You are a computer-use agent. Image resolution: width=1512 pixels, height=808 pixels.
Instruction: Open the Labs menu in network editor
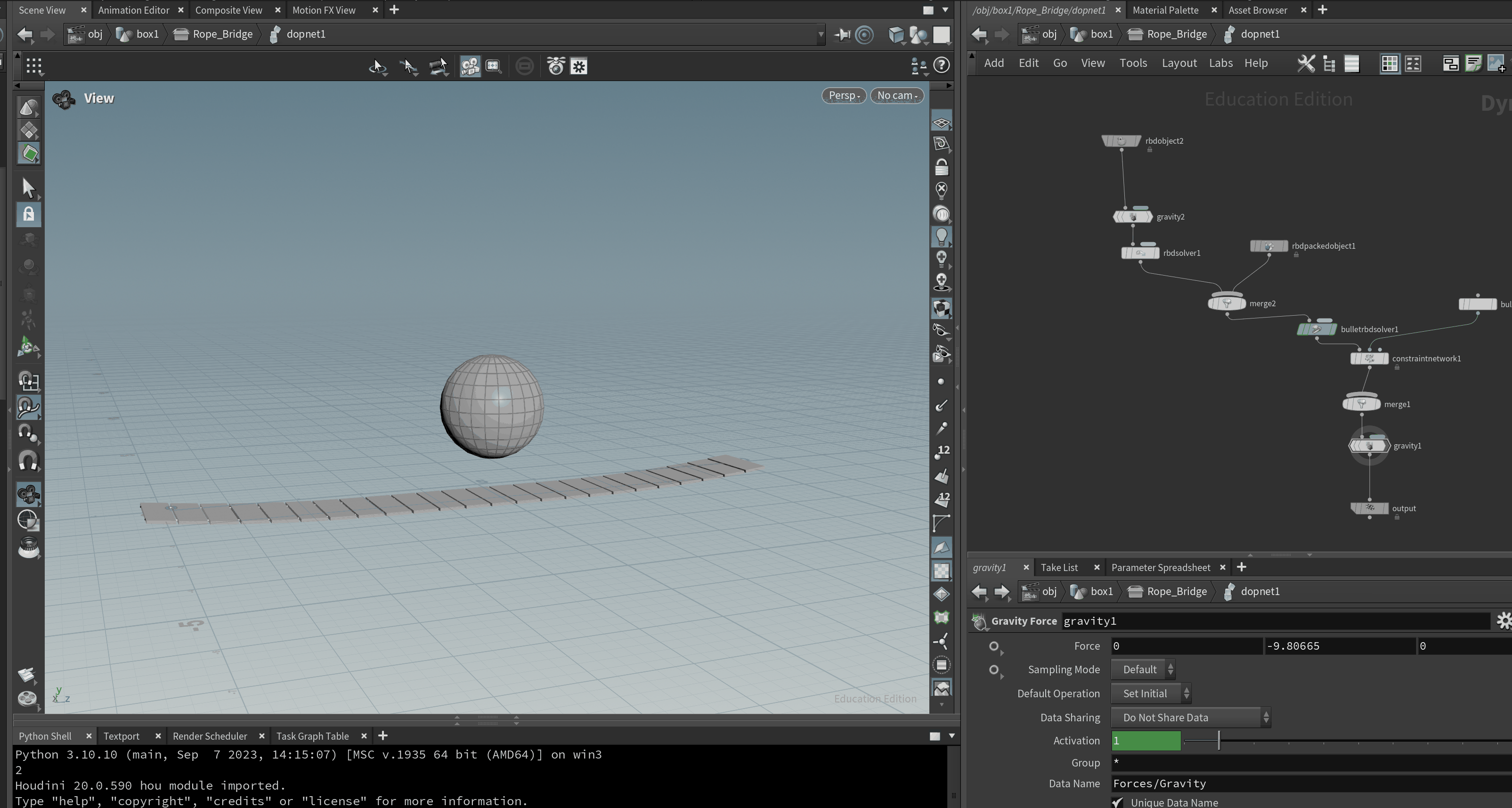click(x=1220, y=63)
